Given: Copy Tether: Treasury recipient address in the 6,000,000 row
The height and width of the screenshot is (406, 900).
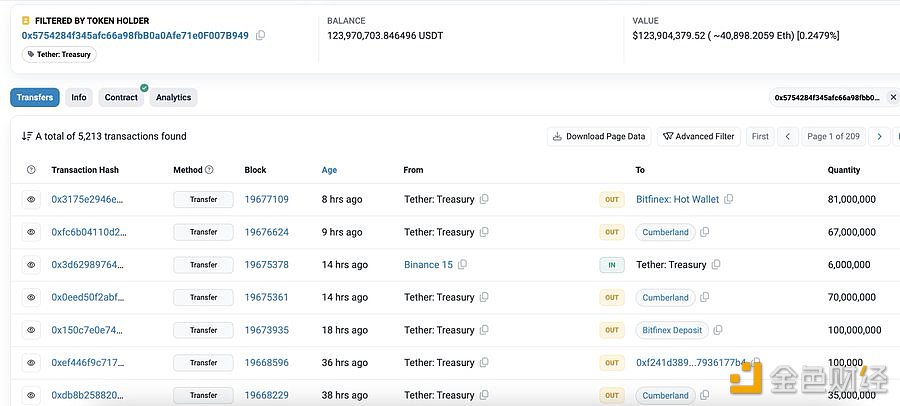Looking at the screenshot, I should click(716, 265).
